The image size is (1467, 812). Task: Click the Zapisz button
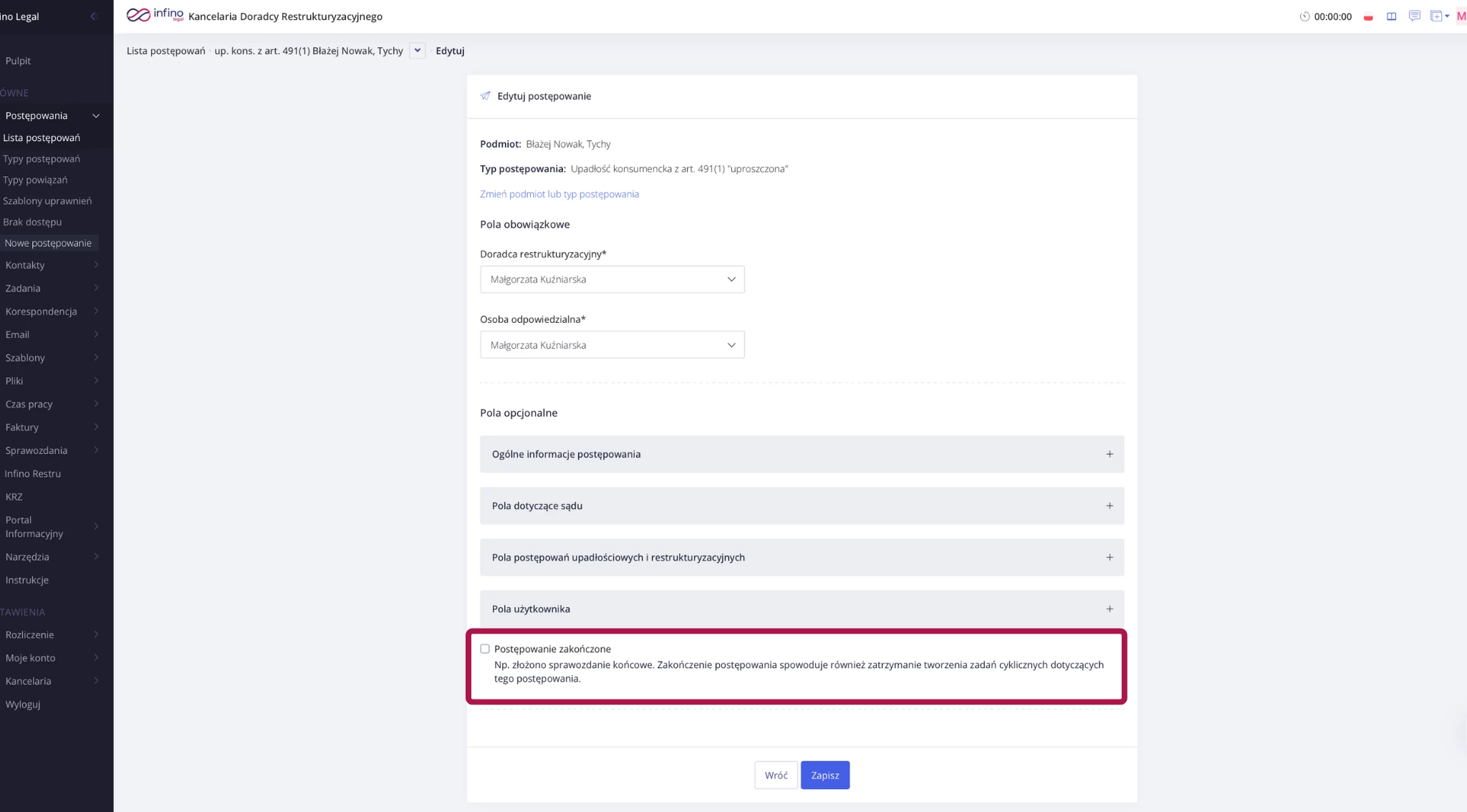click(824, 775)
